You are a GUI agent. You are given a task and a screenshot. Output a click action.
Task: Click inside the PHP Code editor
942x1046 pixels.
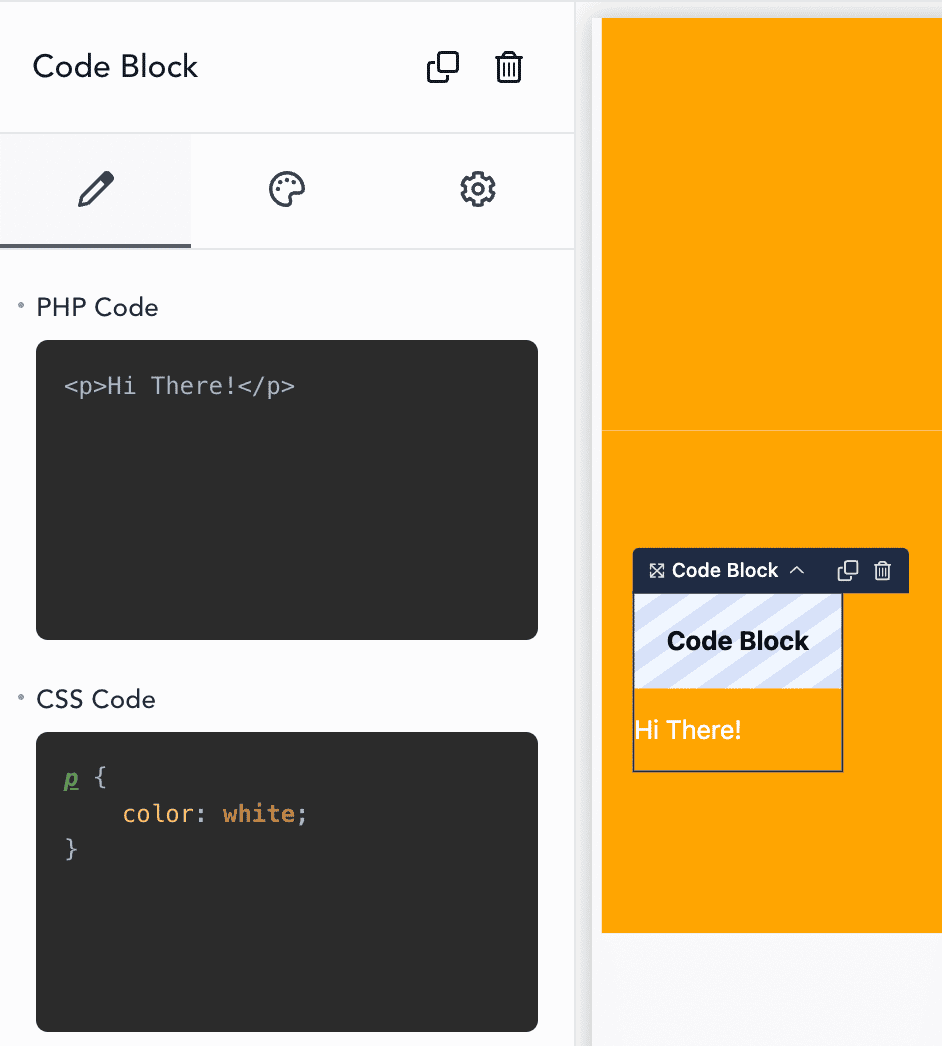coord(287,490)
